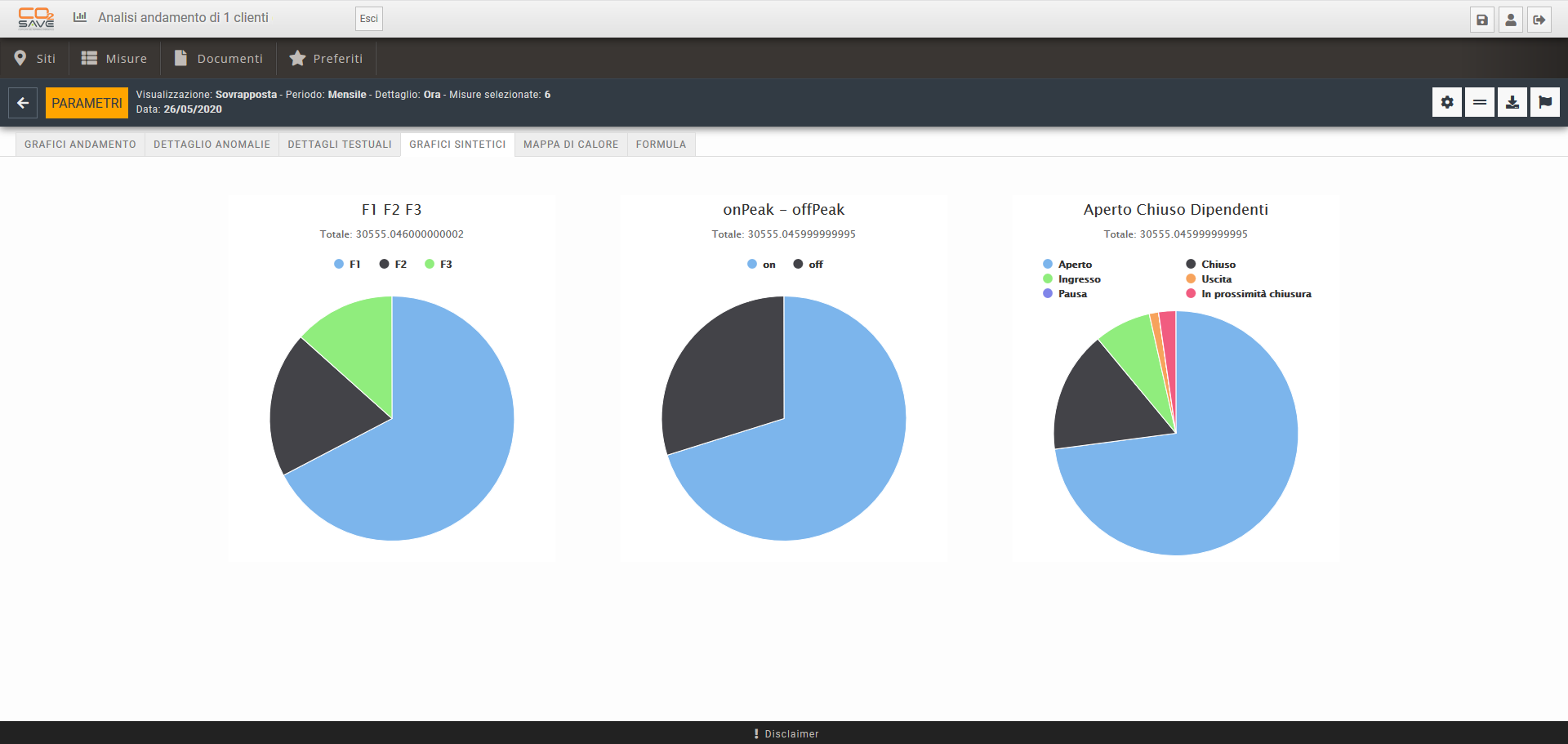Screen dimensions: 1568x744
Task: Click the flag icon button
Action: (x=1545, y=102)
